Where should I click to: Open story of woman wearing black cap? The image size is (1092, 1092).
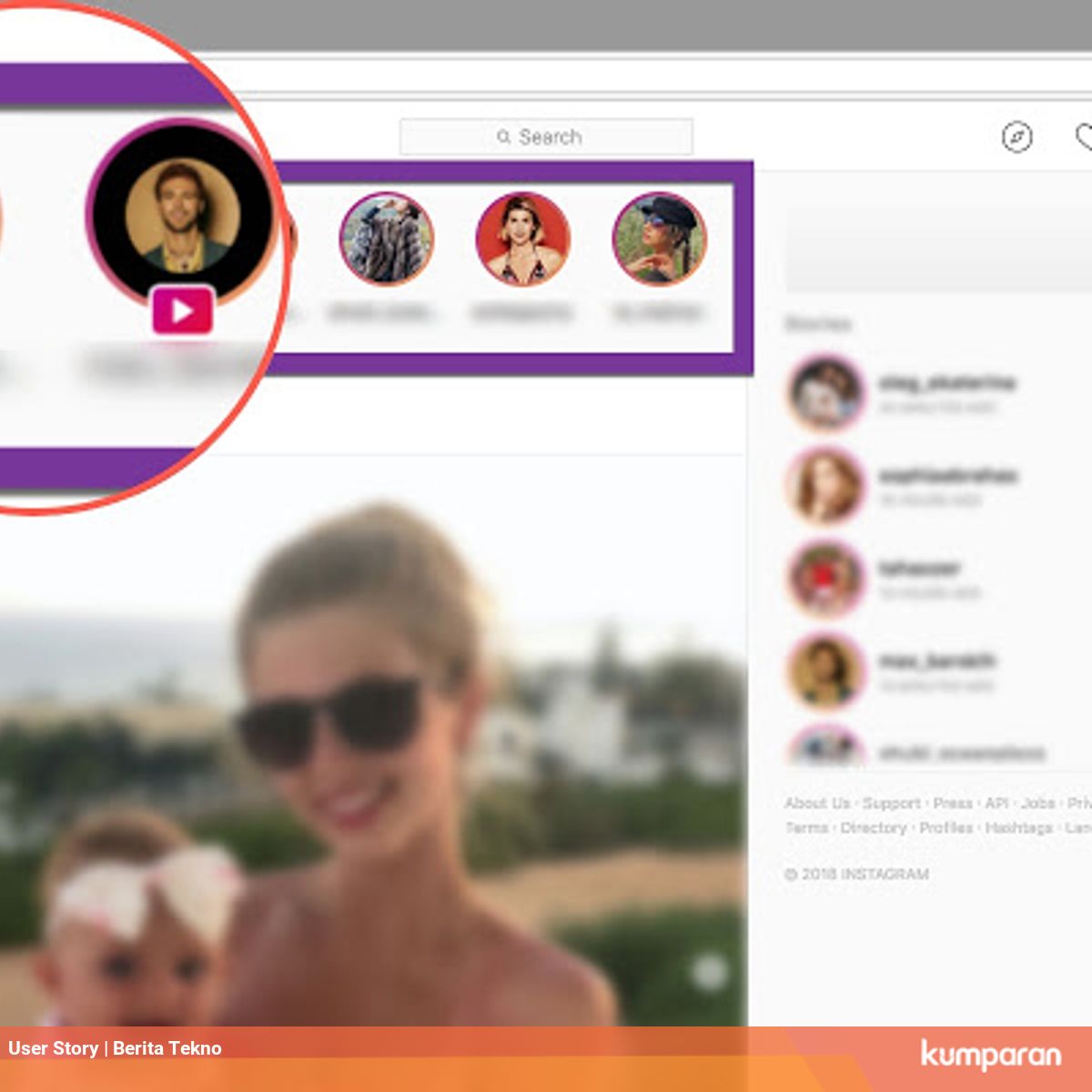[x=659, y=238]
